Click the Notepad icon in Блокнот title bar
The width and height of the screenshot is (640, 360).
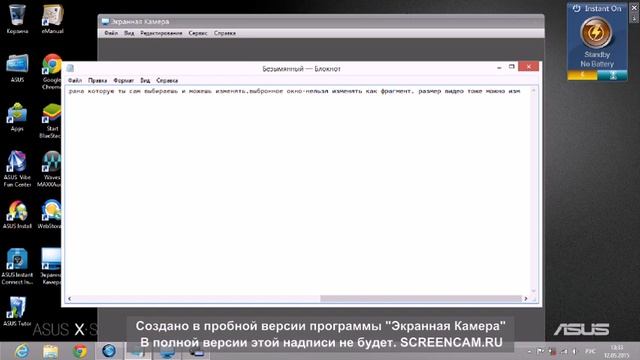(x=70, y=68)
